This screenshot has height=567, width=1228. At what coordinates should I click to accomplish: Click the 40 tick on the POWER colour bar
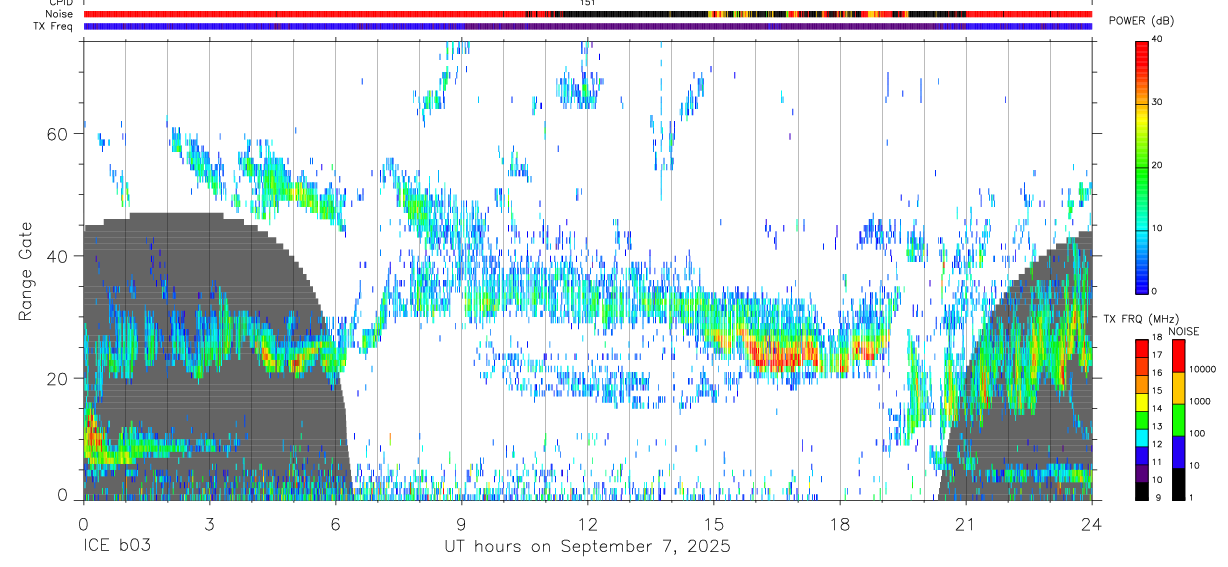click(x=1159, y=39)
